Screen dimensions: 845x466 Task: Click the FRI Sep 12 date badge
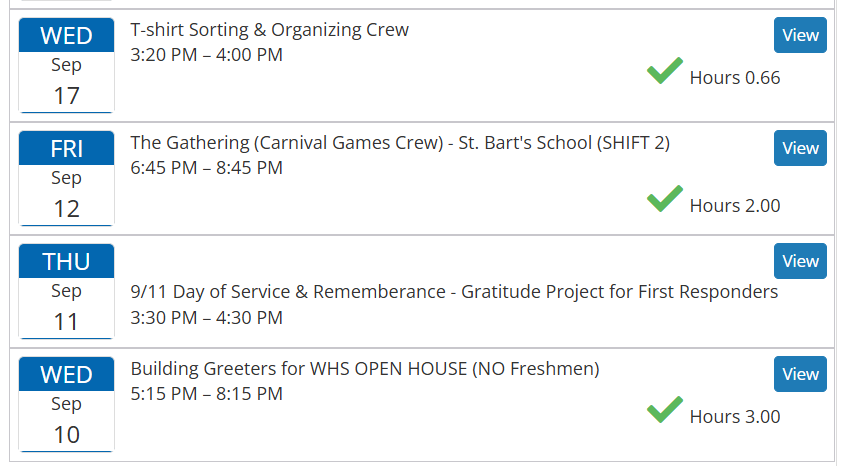tap(67, 179)
